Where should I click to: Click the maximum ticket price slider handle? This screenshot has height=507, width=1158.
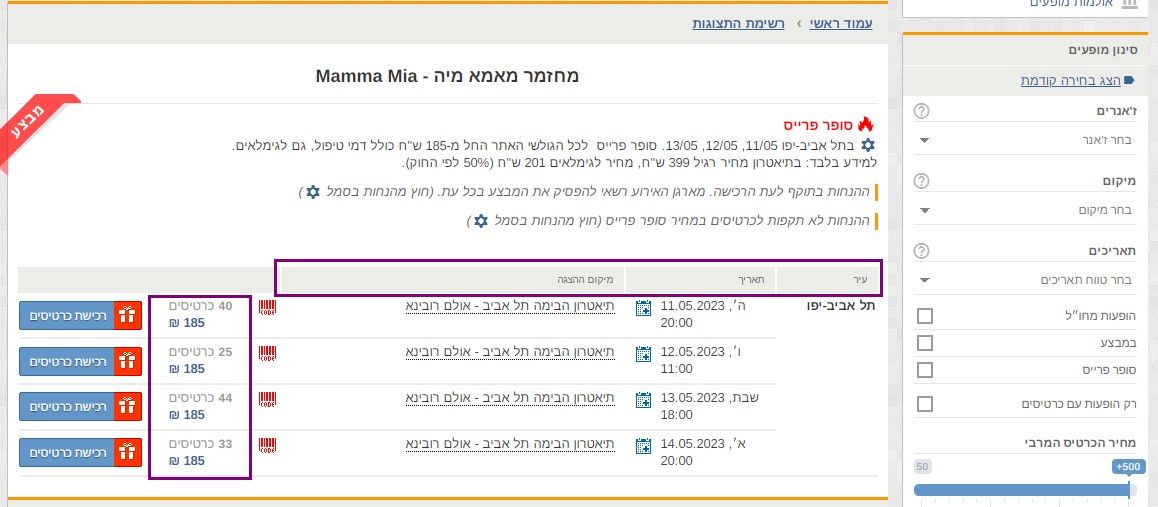(x=1129, y=489)
